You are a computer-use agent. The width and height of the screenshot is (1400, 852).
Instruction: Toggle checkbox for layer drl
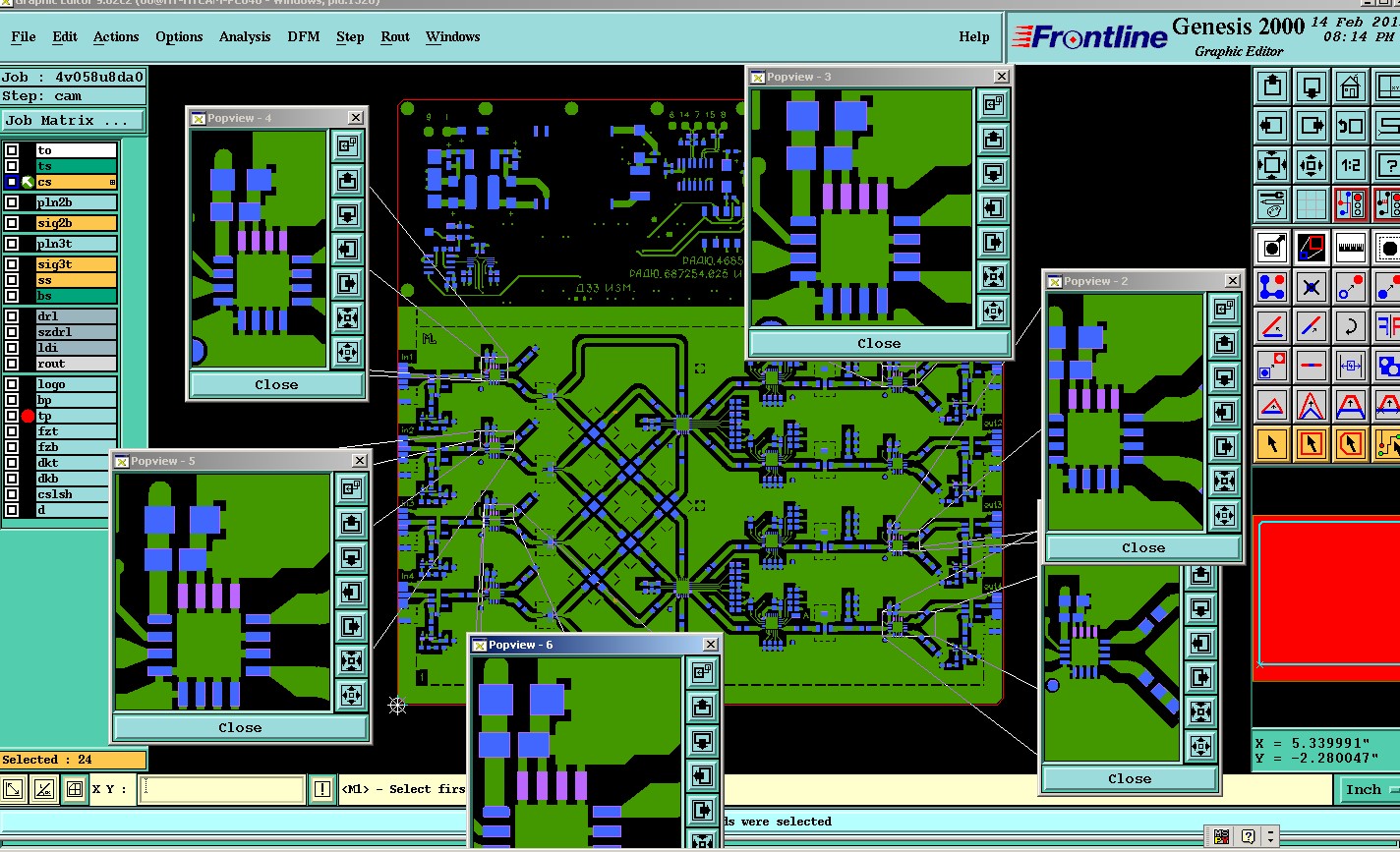click(x=12, y=316)
